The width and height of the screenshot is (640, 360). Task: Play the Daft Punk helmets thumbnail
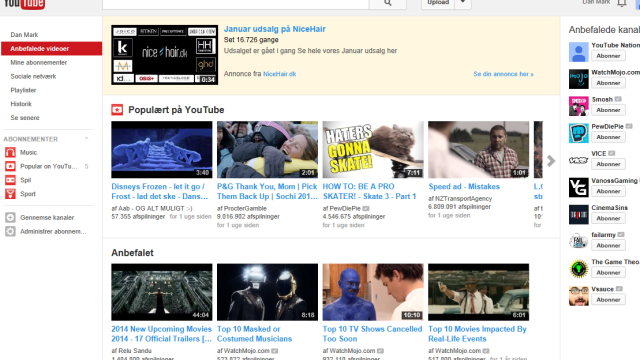(x=267, y=292)
